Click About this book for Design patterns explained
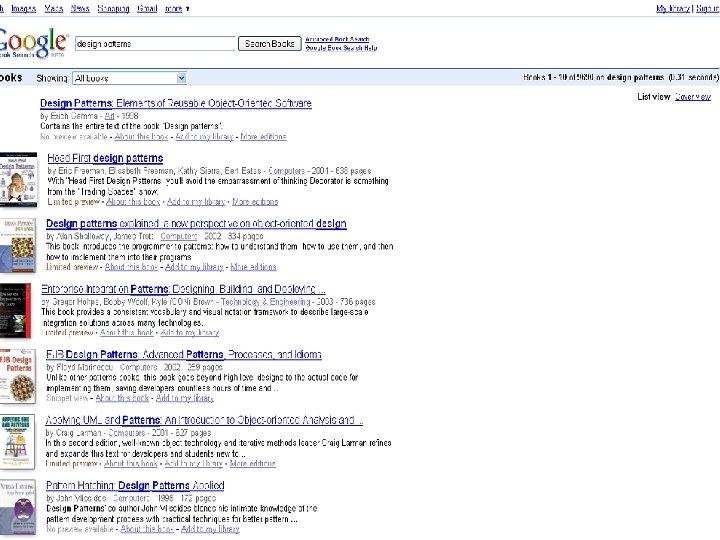Screen dimensions: 720x540 click(131, 267)
